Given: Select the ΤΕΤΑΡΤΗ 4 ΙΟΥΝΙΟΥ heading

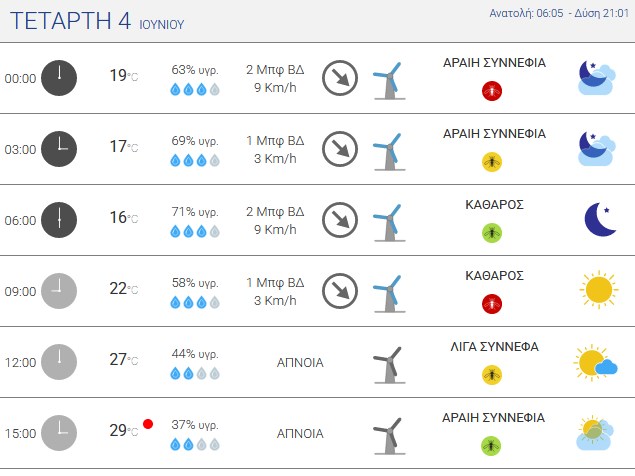Looking at the screenshot, I should [x=97, y=21].
